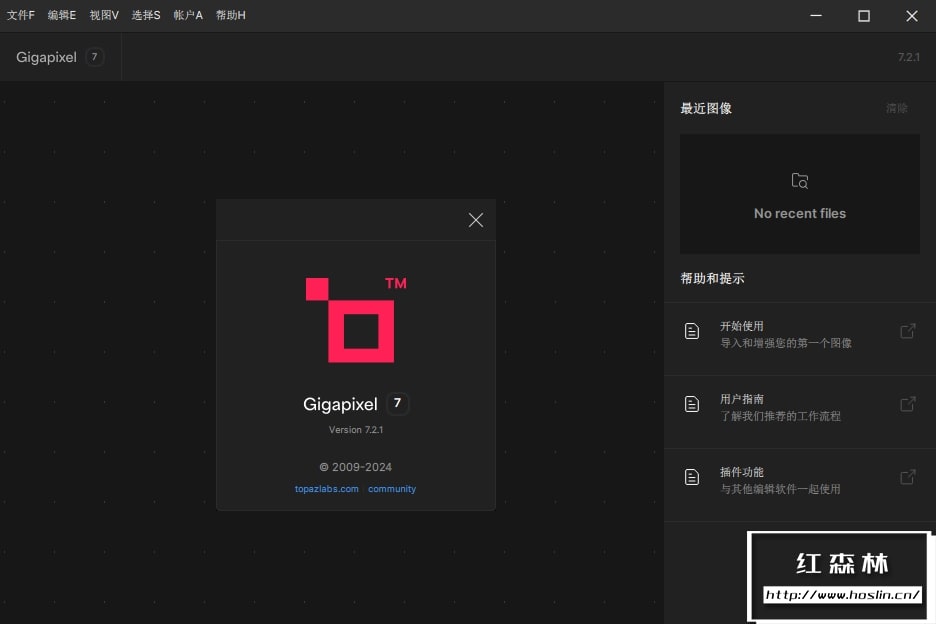Click 了解我们推荐的工作流程 description
Viewport: 936px width, 624px height.
(x=780, y=416)
